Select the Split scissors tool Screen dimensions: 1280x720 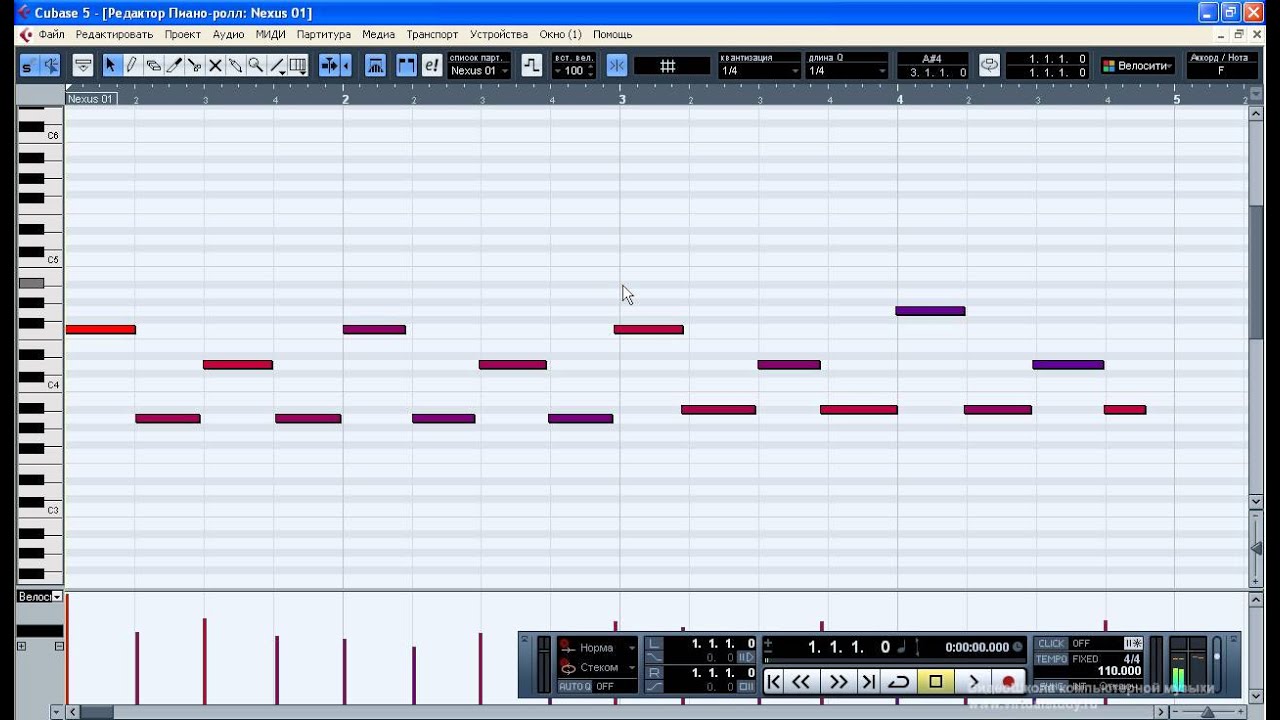tap(194, 66)
